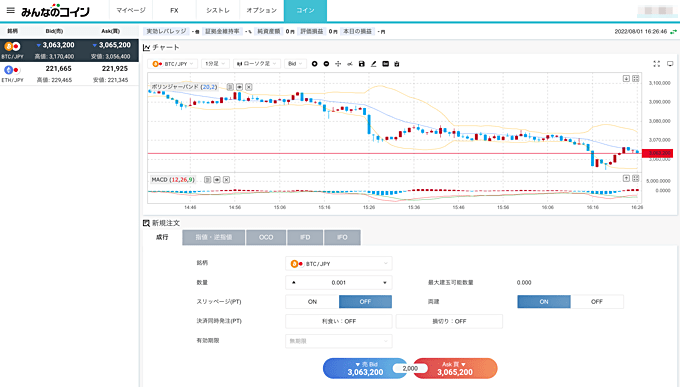Viewport: 680px width, 387px height.
Task: Toggle MACD visibility eye icon
Action: click(x=217, y=180)
